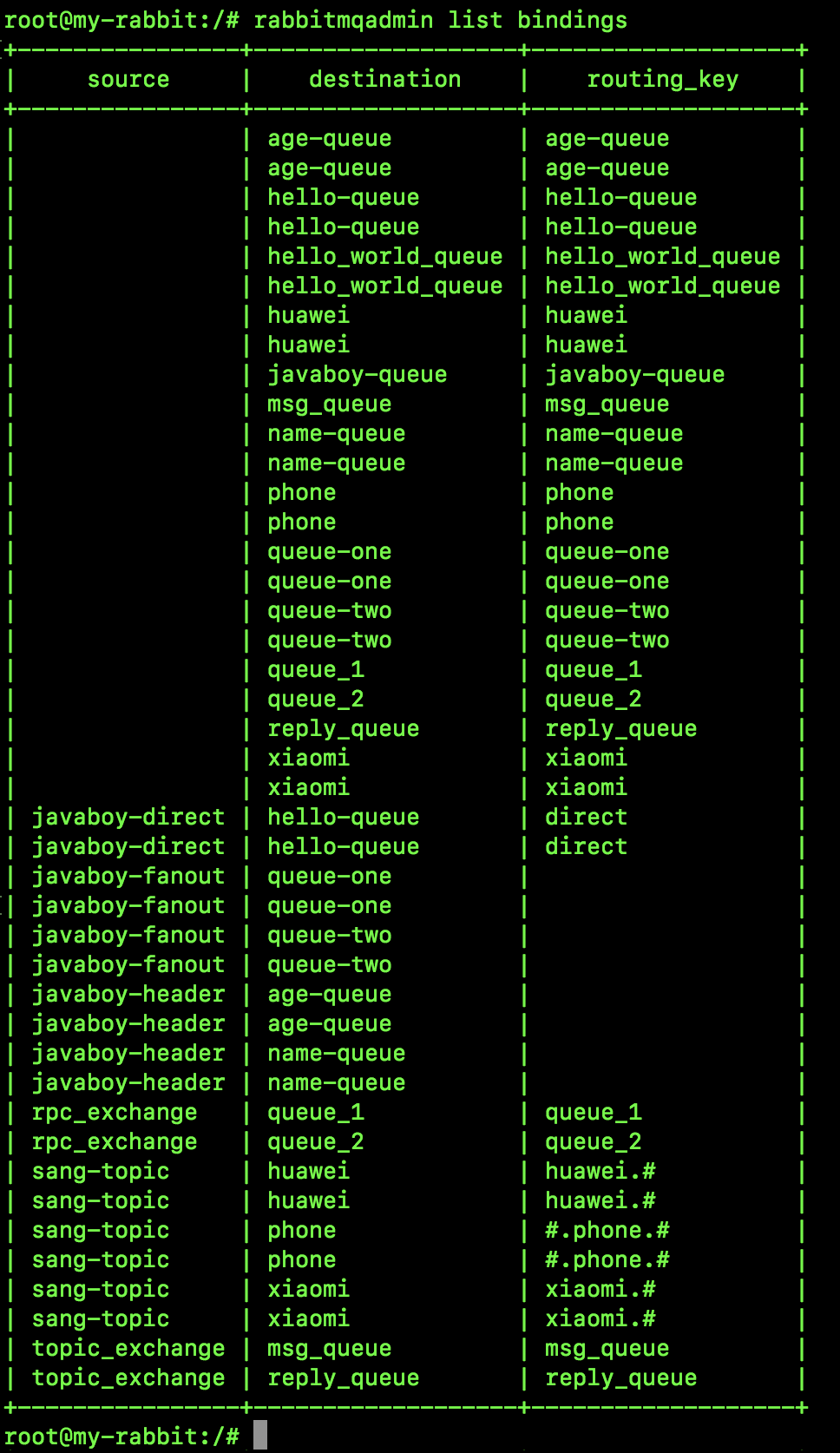Click the first huawei.# routing key
Screen dimensions: 840x1453
[600, 1171]
